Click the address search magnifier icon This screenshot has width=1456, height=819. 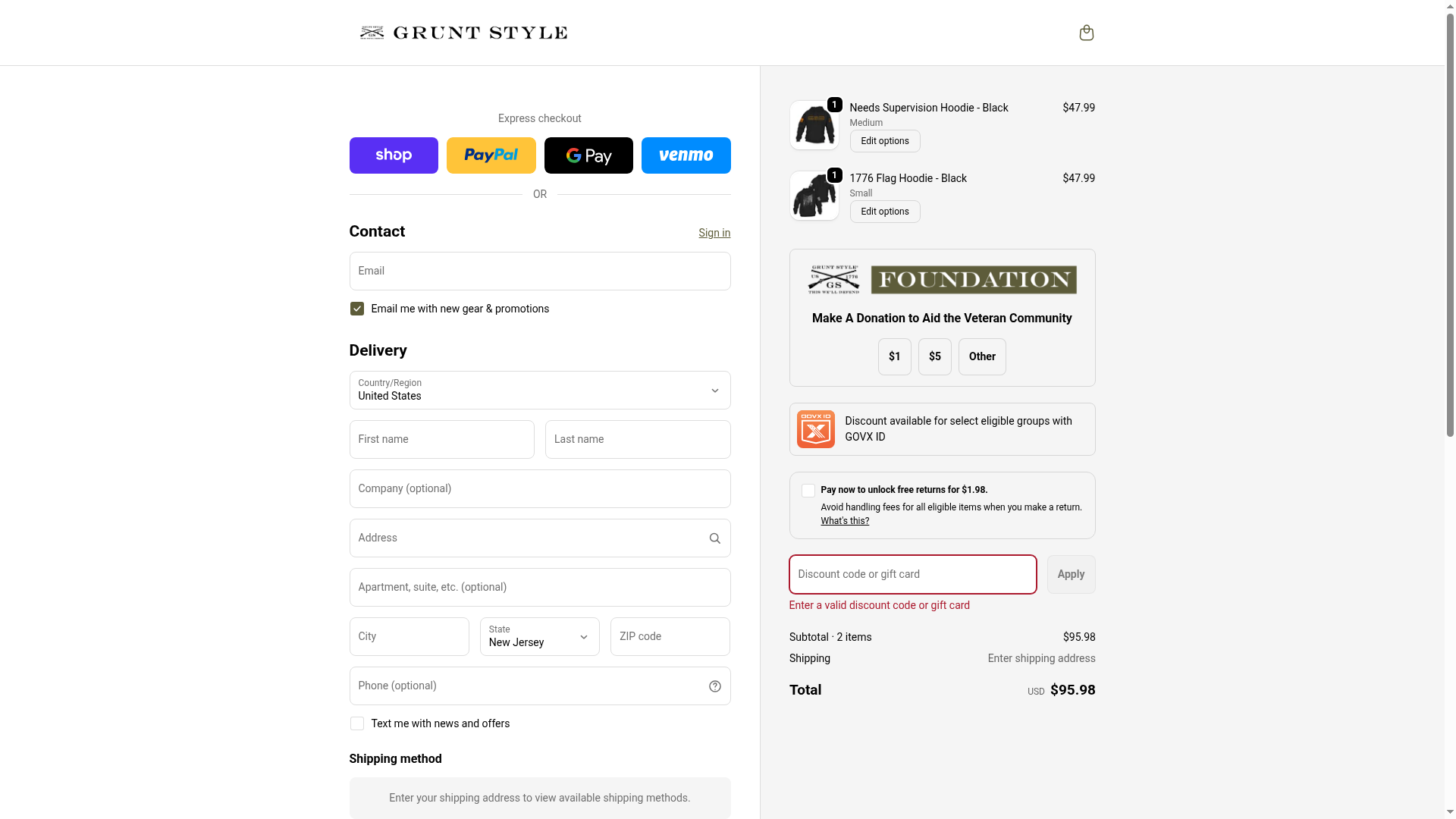pyautogui.click(x=714, y=538)
